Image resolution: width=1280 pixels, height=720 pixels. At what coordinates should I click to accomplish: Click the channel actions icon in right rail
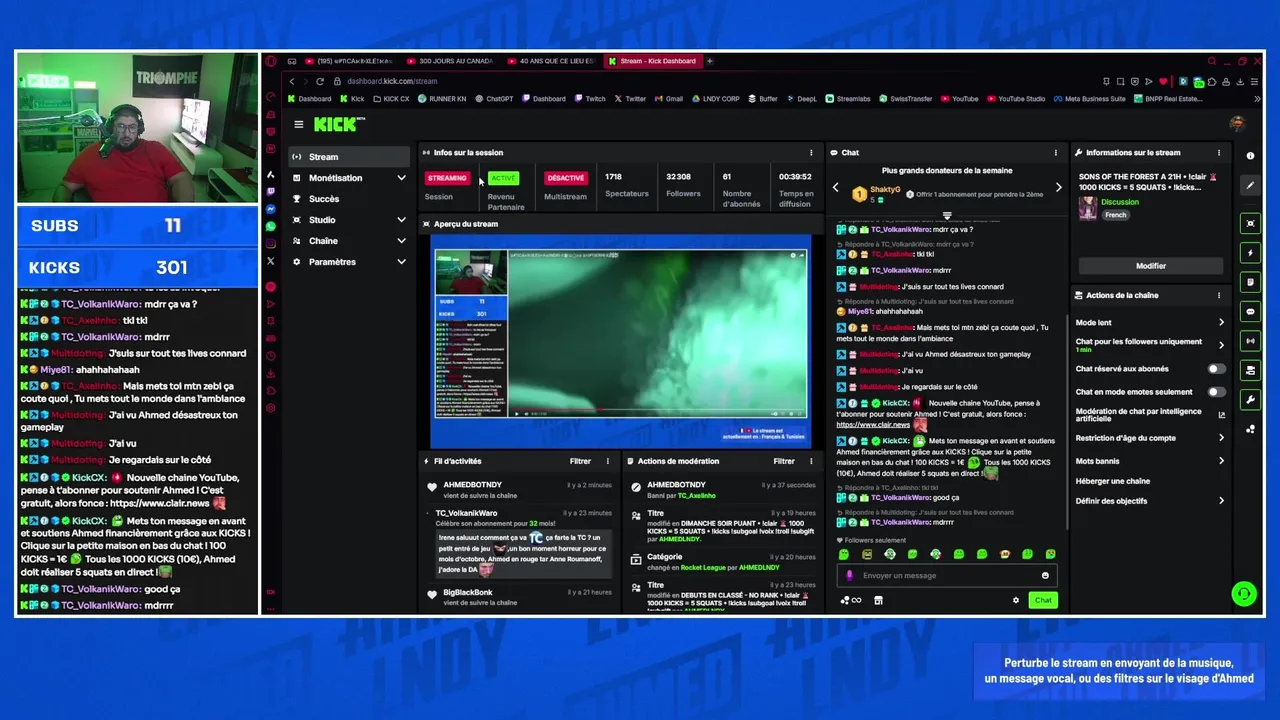tap(1250, 371)
